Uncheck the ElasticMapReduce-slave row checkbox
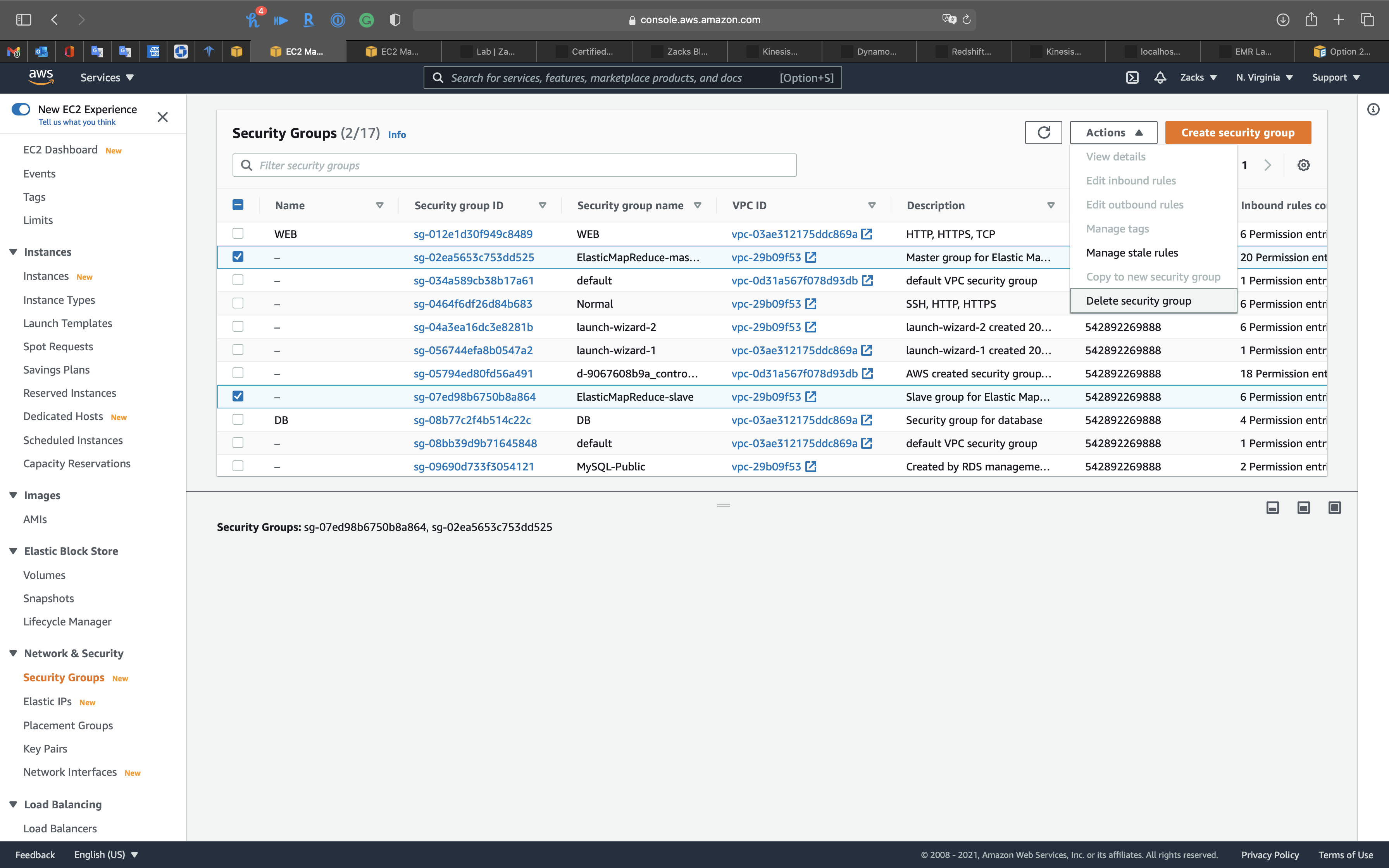 [x=238, y=396]
